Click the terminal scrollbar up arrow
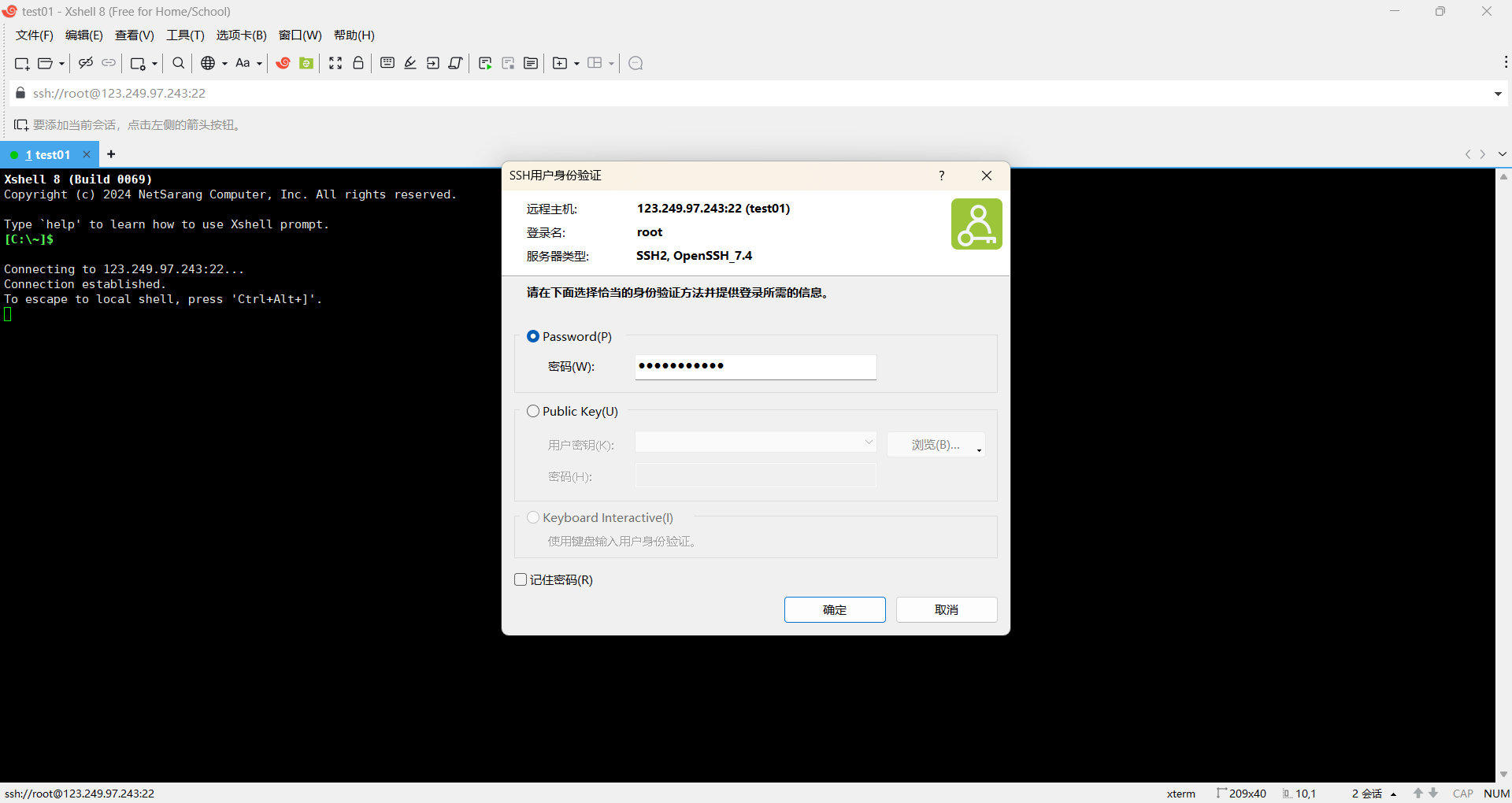This screenshot has height=803, width=1512. click(1503, 176)
